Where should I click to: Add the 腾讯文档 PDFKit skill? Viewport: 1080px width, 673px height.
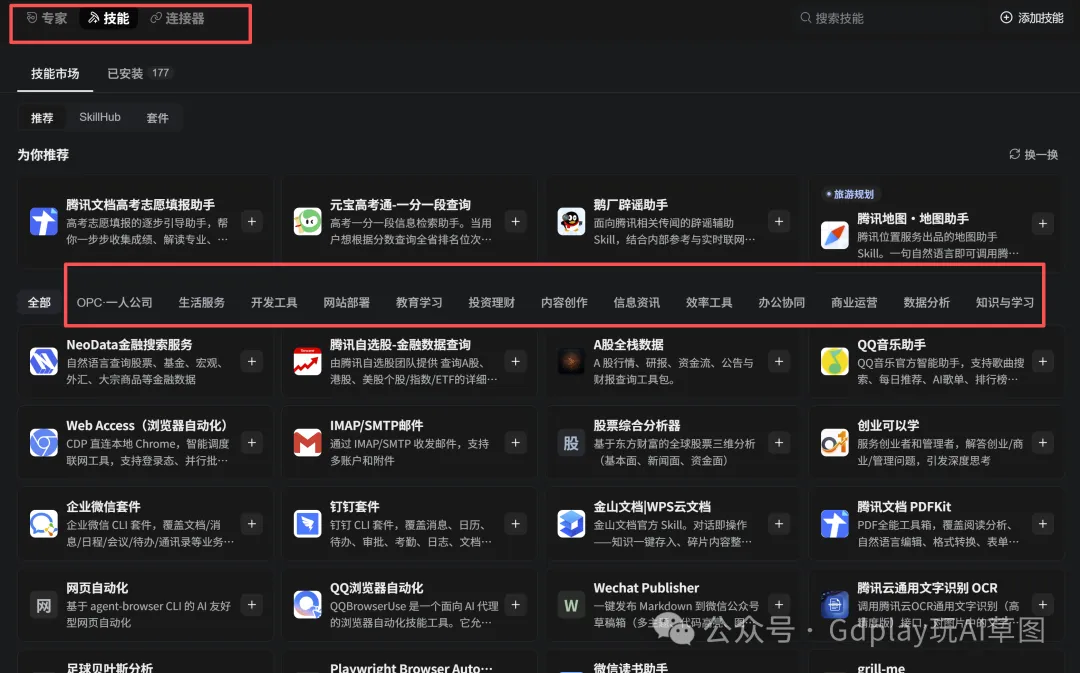[x=1043, y=524]
